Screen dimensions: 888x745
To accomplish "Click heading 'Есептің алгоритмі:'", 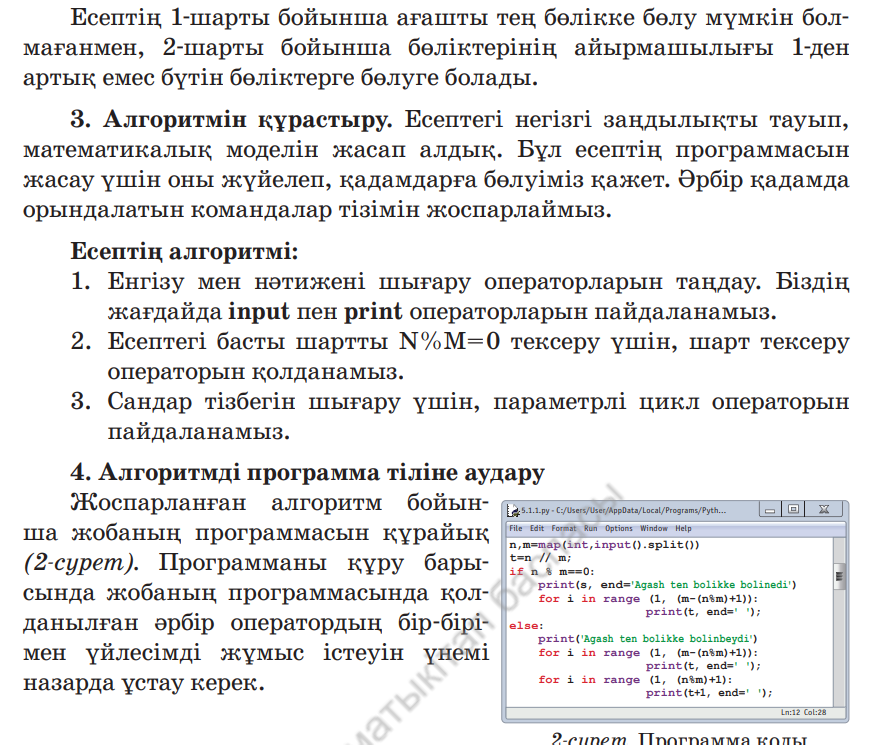I will pyautogui.click(x=184, y=251).
